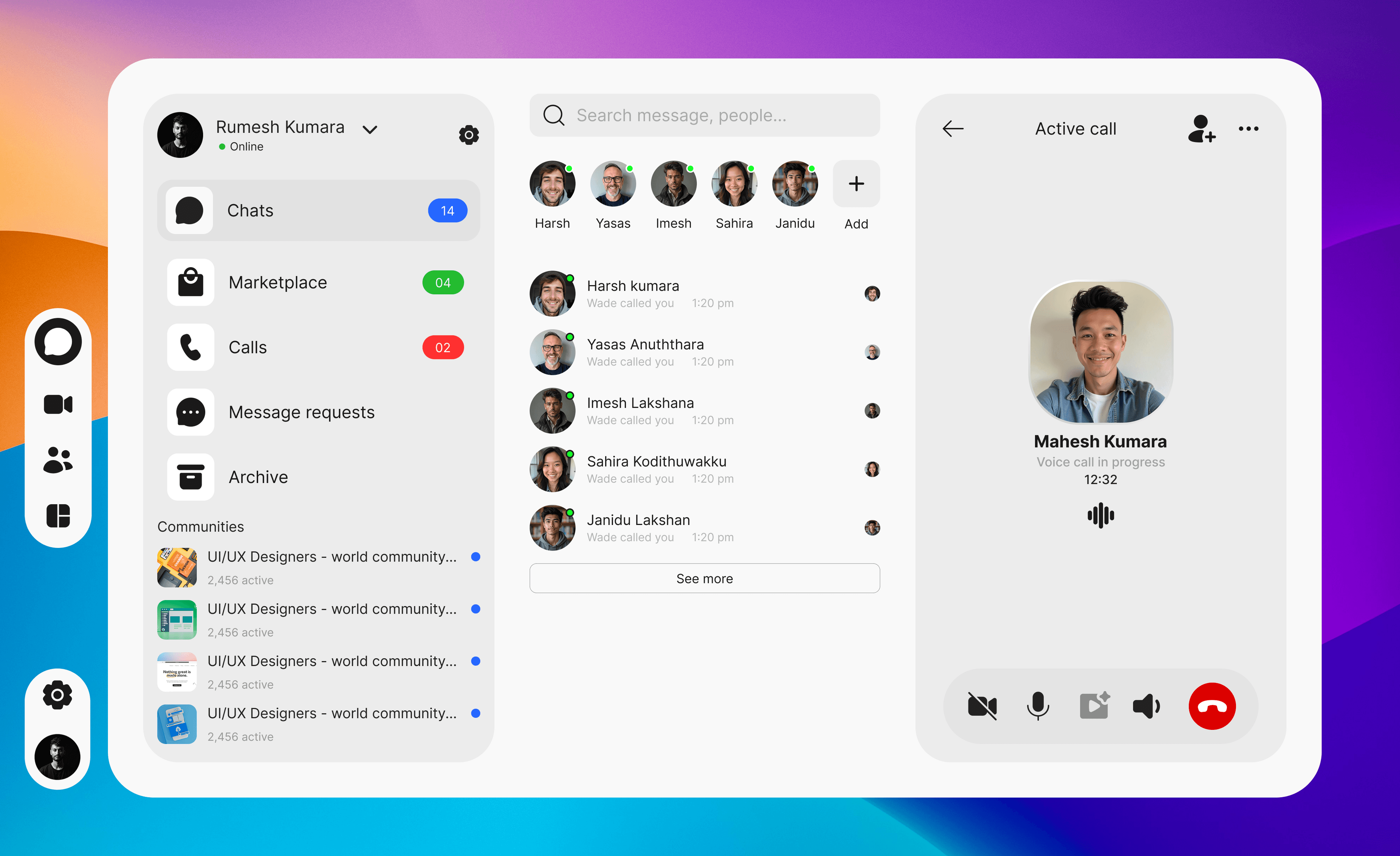Click small seen avatar on Yasas Anuththara row

point(872,352)
